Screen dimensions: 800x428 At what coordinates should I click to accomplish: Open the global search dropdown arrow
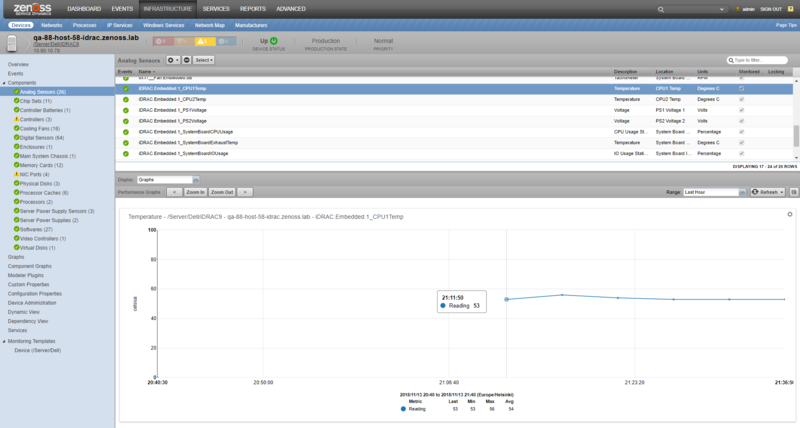721,9
